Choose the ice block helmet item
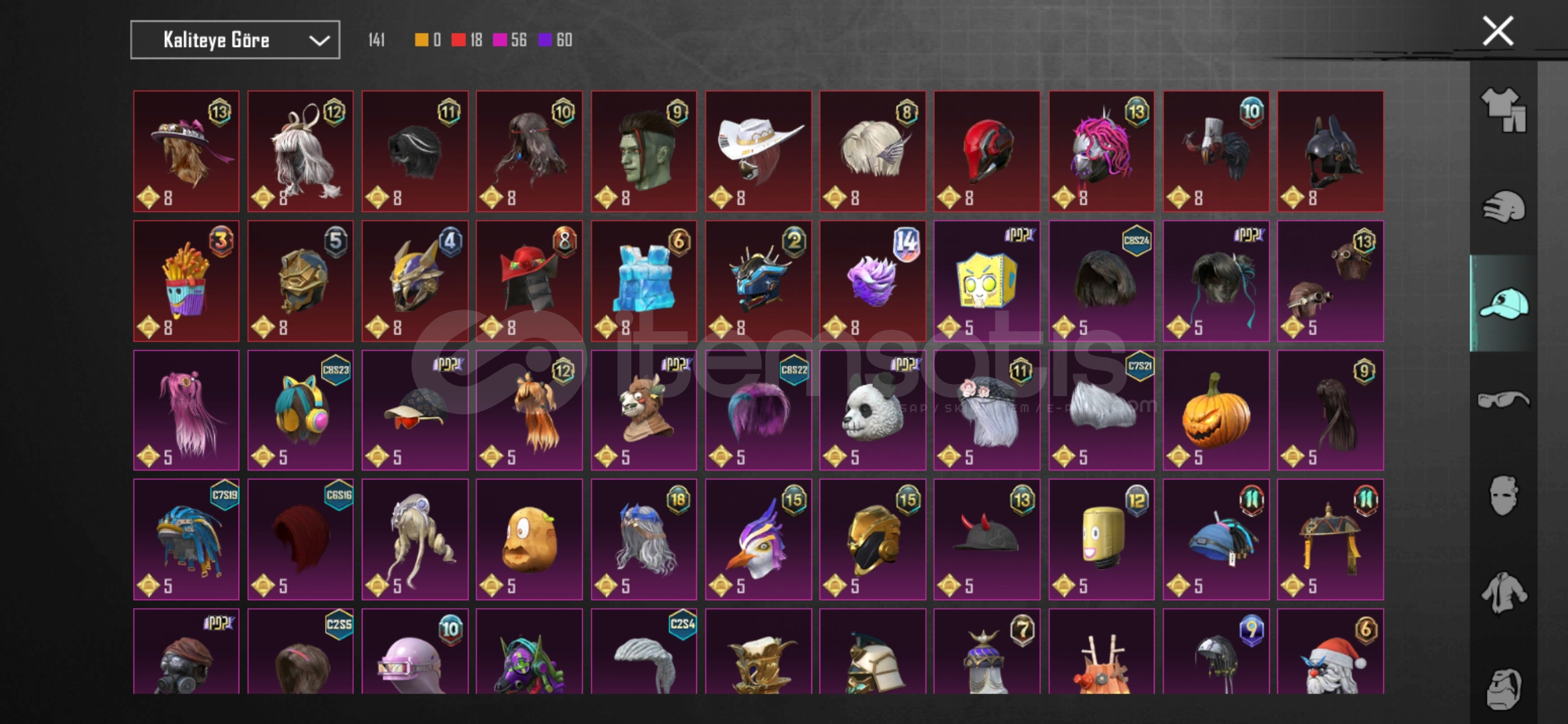 click(x=644, y=281)
